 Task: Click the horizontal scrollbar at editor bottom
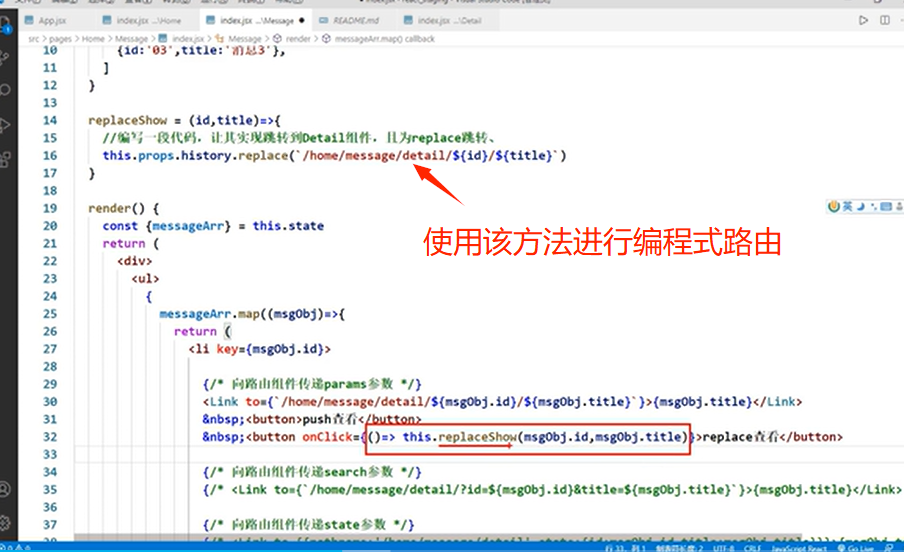(x=438, y=538)
